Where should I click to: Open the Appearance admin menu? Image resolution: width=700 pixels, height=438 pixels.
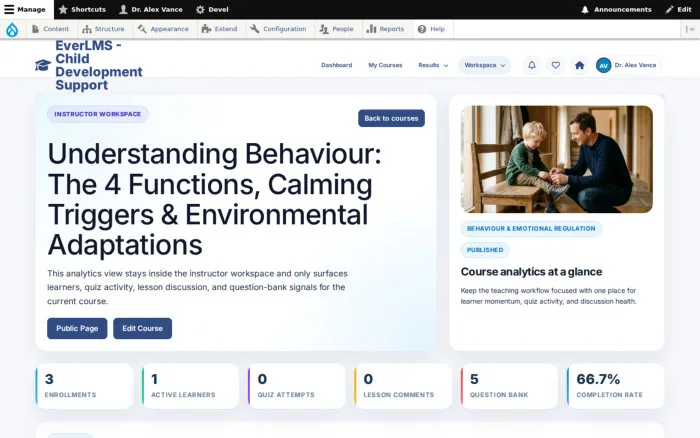[163, 29]
